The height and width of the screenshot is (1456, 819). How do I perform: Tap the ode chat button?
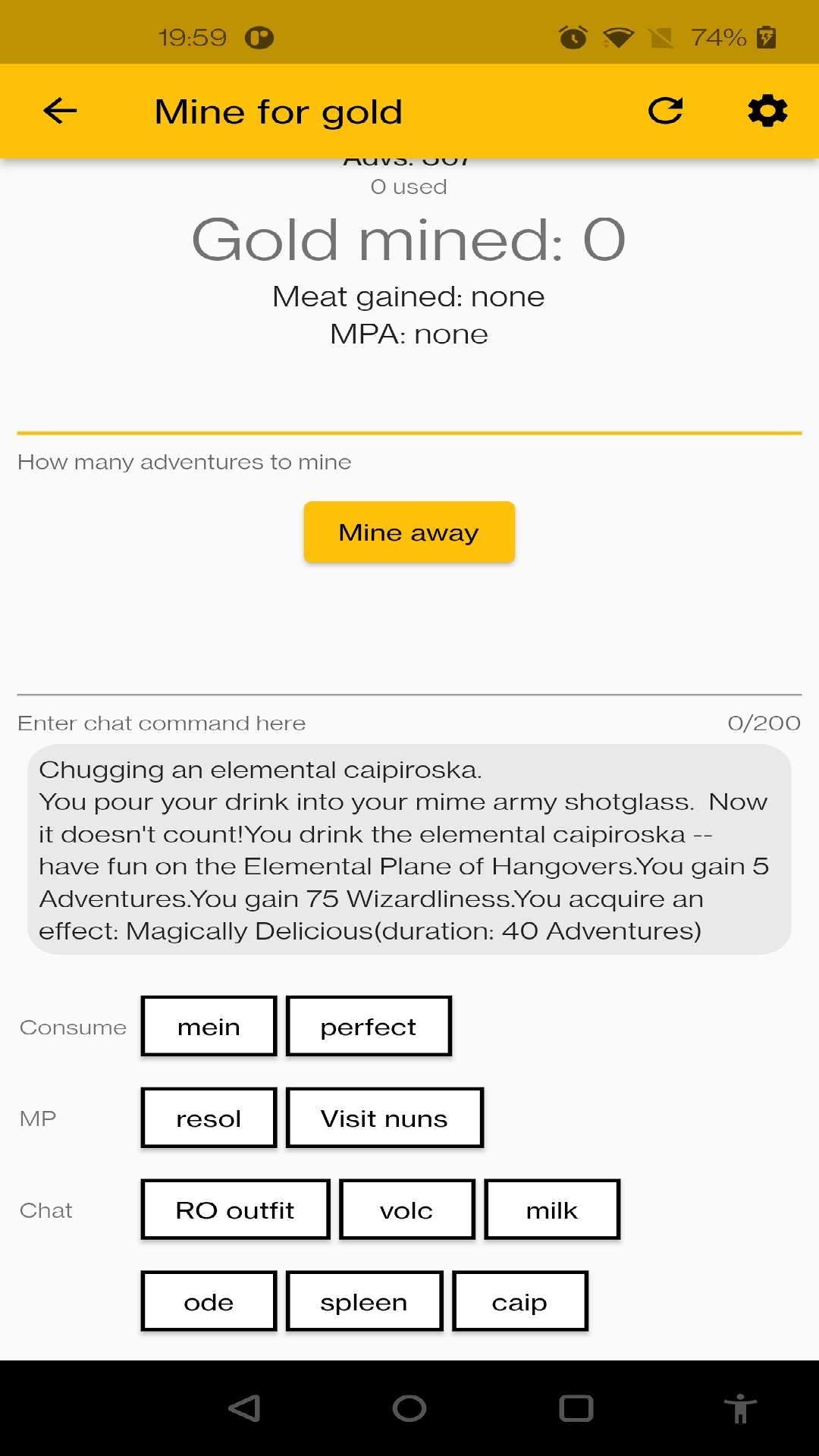tap(209, 1301)
